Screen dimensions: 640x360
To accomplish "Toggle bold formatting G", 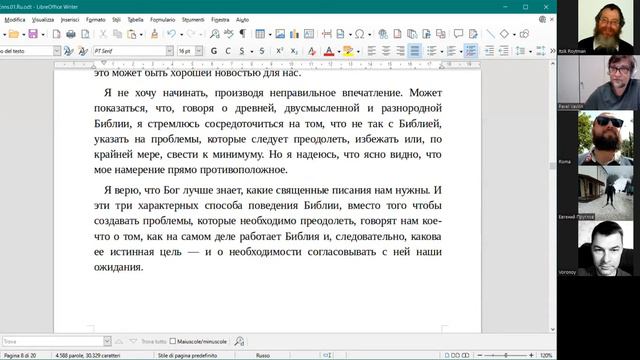I will tap(214, 51).
